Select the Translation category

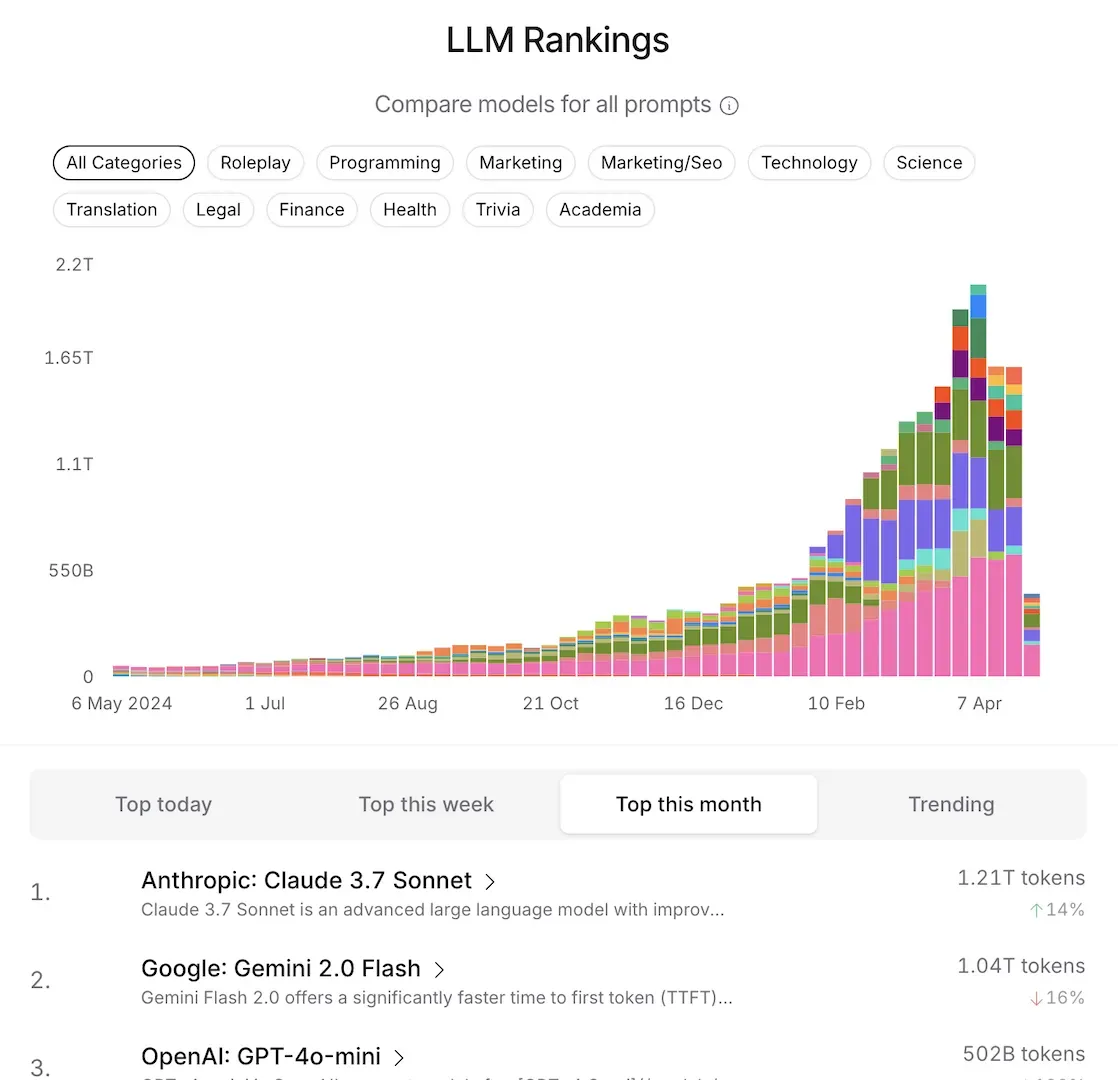coord(112,210)
